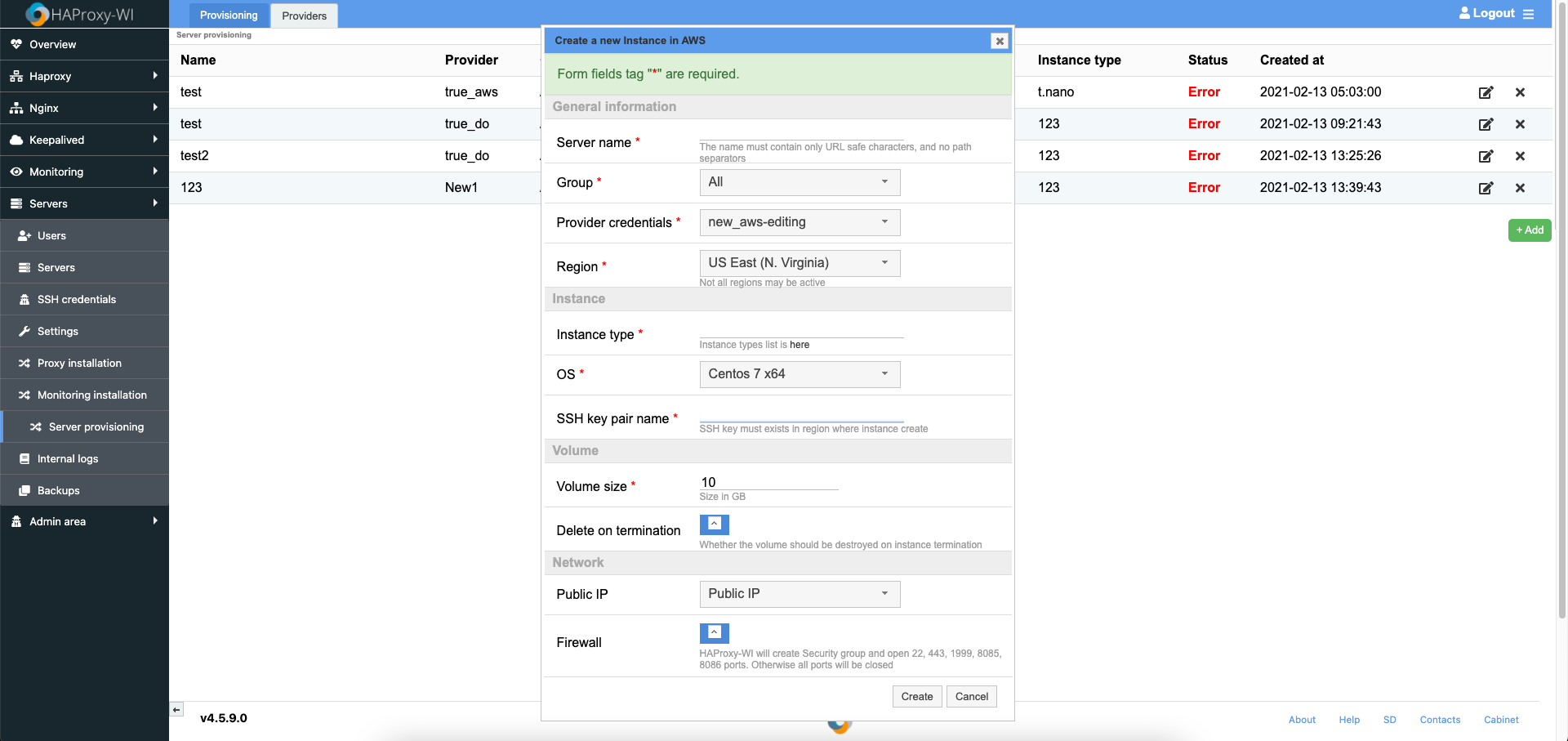Image resolution: width=1568 pixels, height=741 pixels.
Task: Click the Users add-user icon
Action: tap(24, 235)
